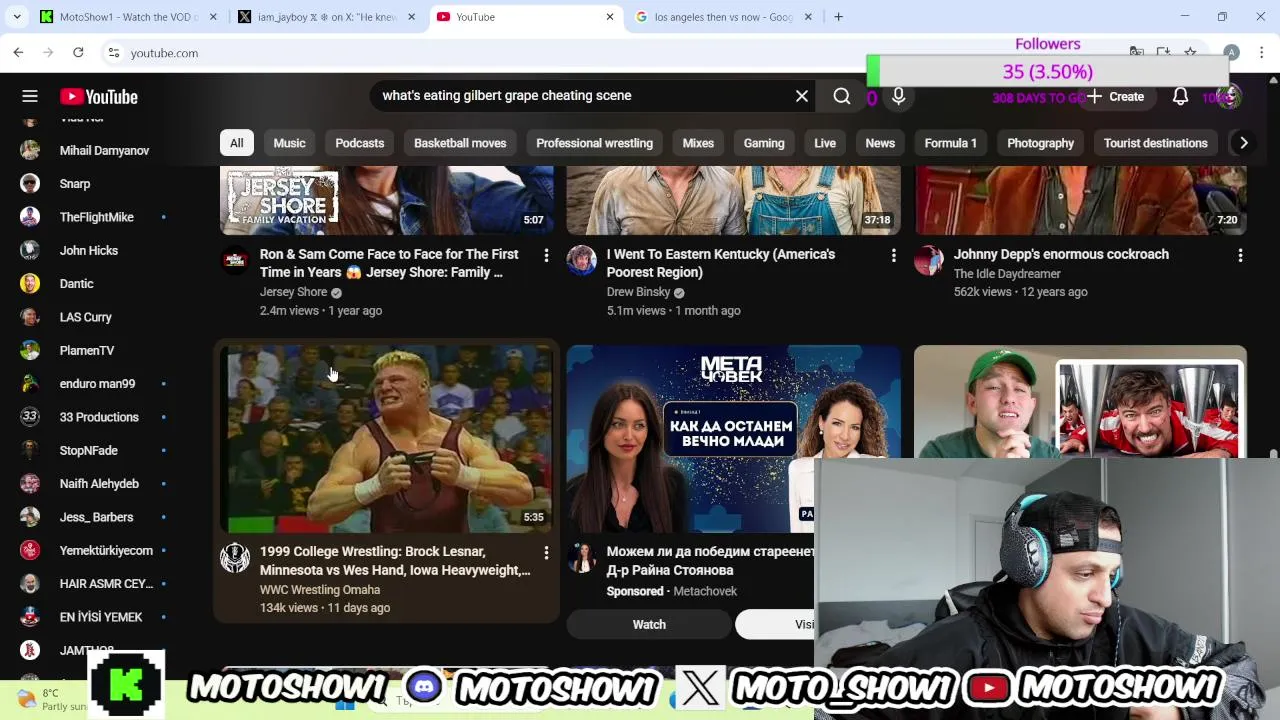Viewport: 1280px width, 720px height.
Task: Select the Podcasts filter chip
Action: (359, 143)
